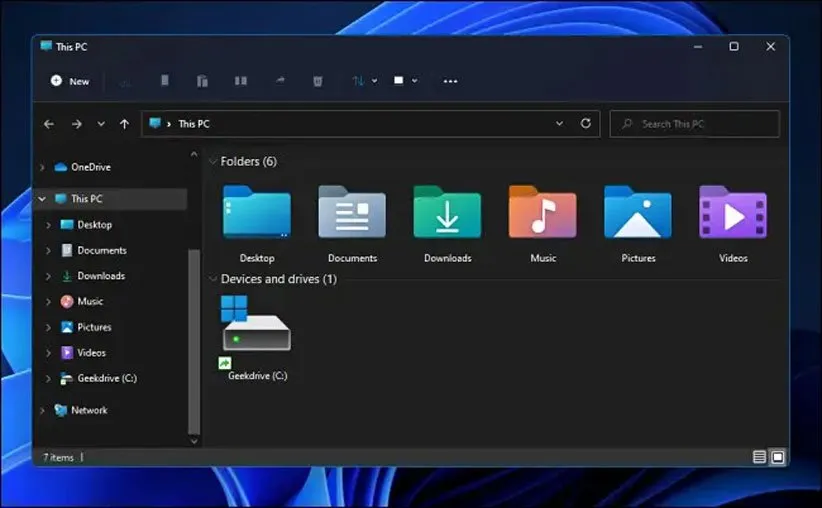Image resolution: width=822 pixels, height=508 pixels.
Task: Select Pictures in the navigation pane
Action: tap(94, 327)
